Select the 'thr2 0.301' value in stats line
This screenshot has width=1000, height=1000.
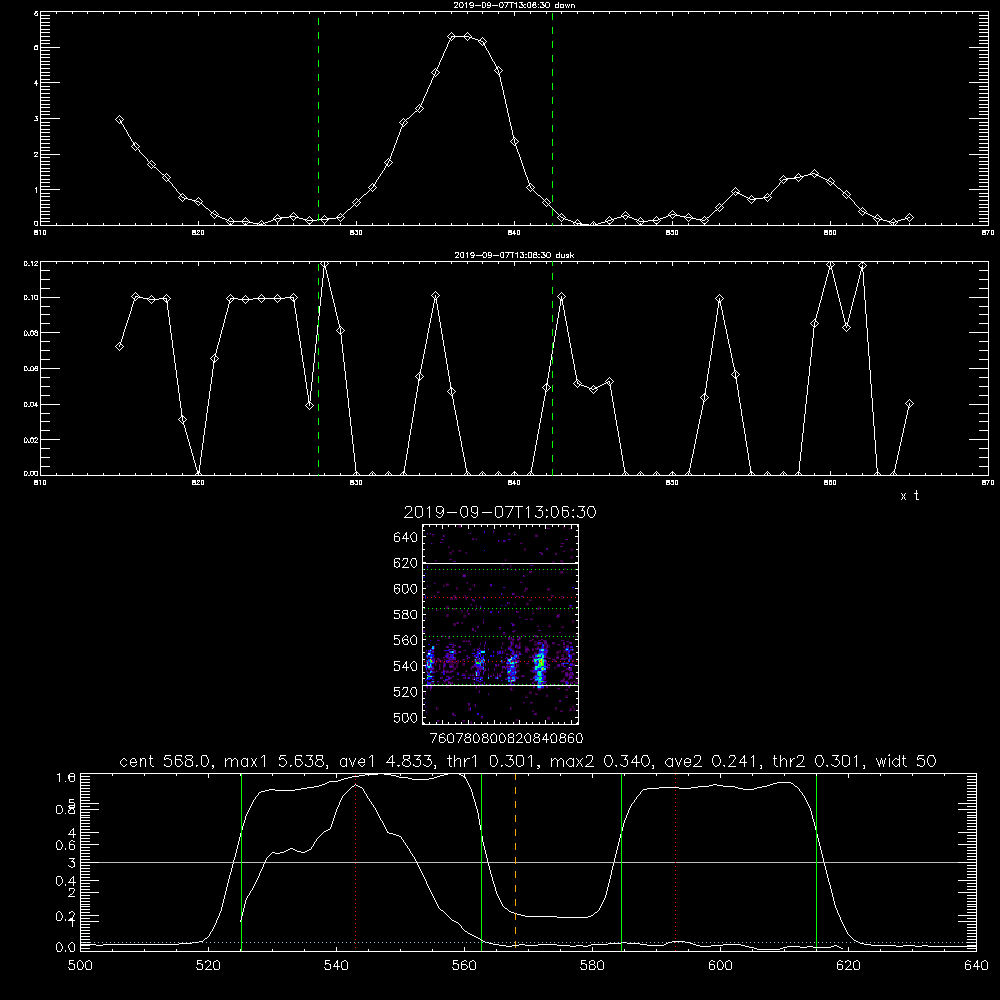814,761
